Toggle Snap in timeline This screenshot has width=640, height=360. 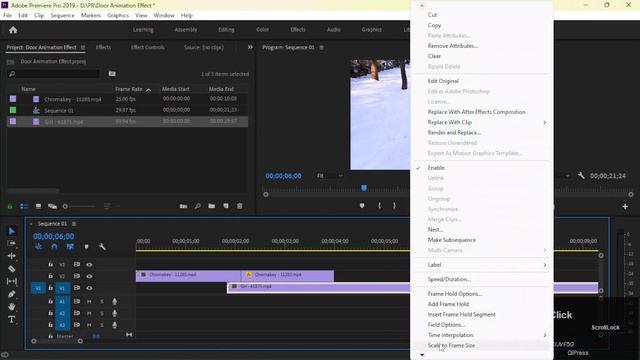point(54,247)
